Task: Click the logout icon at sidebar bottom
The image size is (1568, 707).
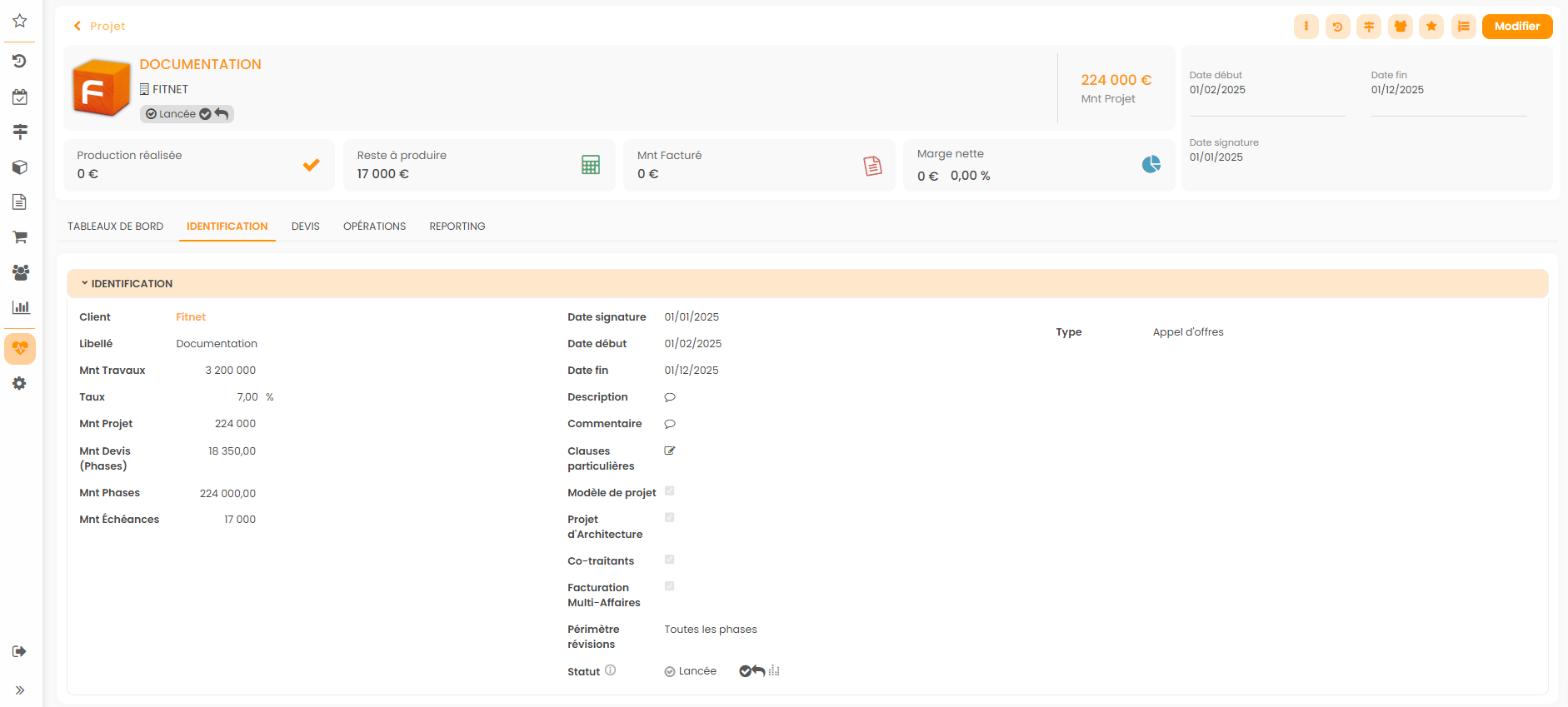Action: click(x=20, y=651)
